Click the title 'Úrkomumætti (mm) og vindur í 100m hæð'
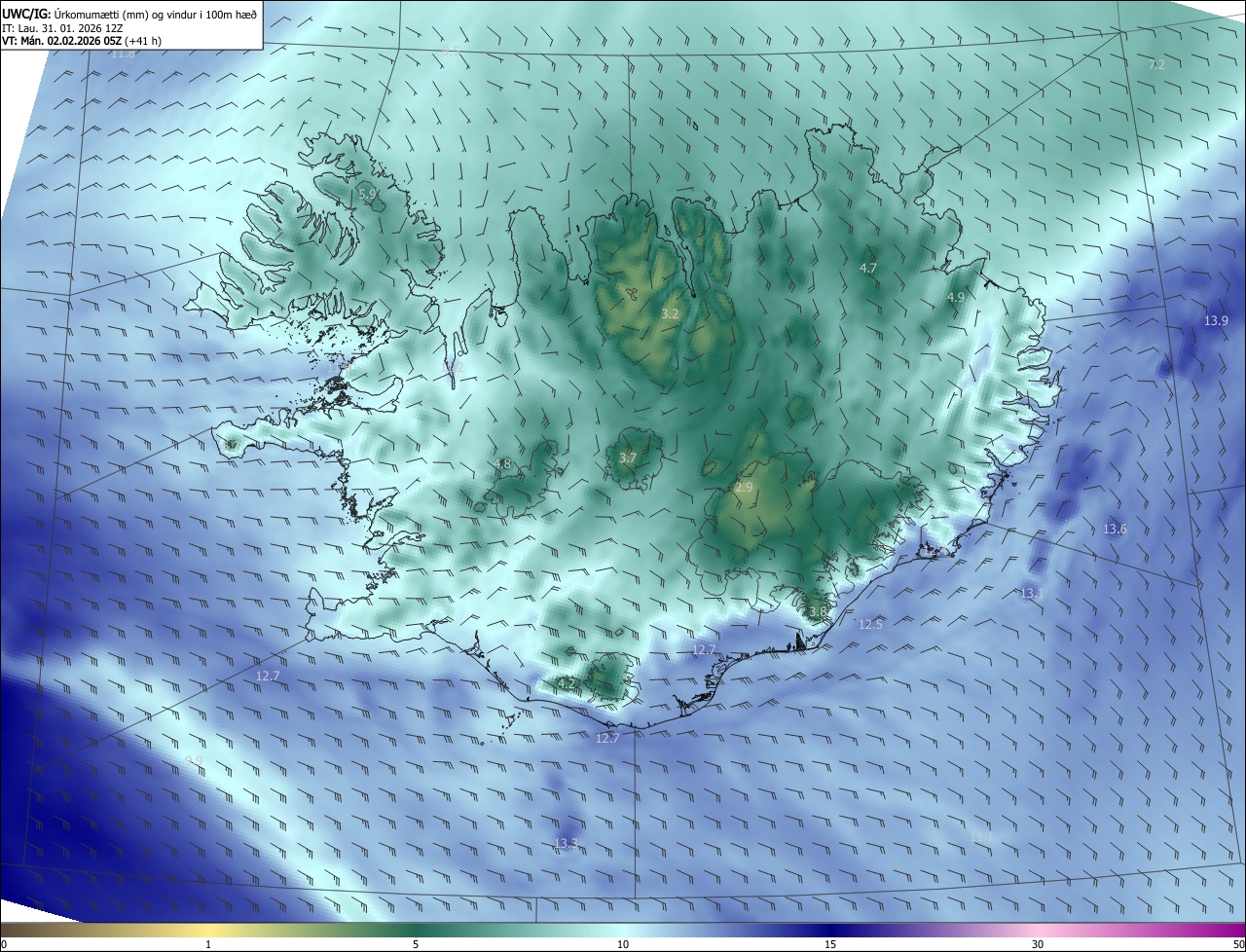This screenshot has height=952, width=1246. [156, 13]
